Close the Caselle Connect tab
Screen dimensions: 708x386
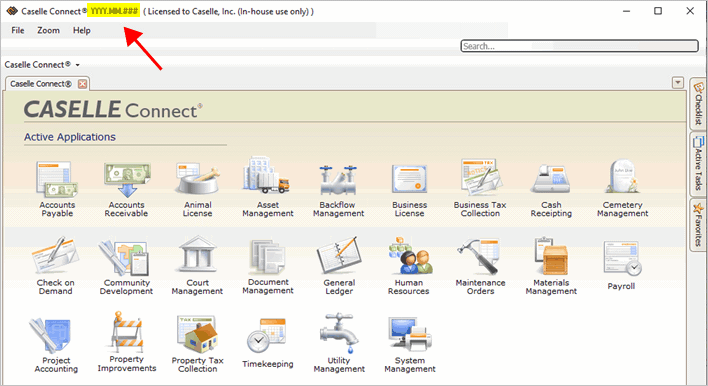click(82, 84)
